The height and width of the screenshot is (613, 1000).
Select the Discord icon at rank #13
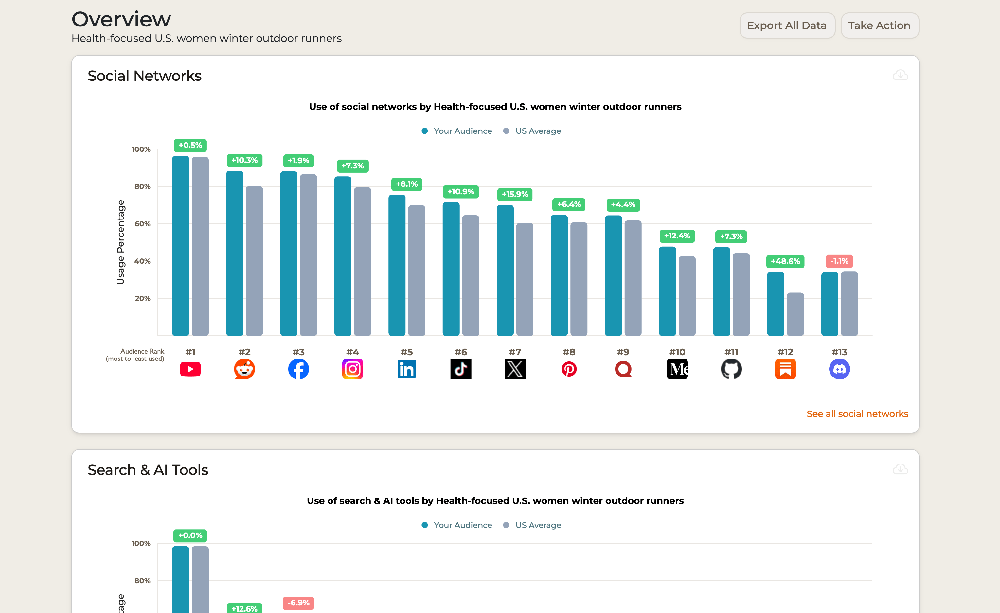839,368
